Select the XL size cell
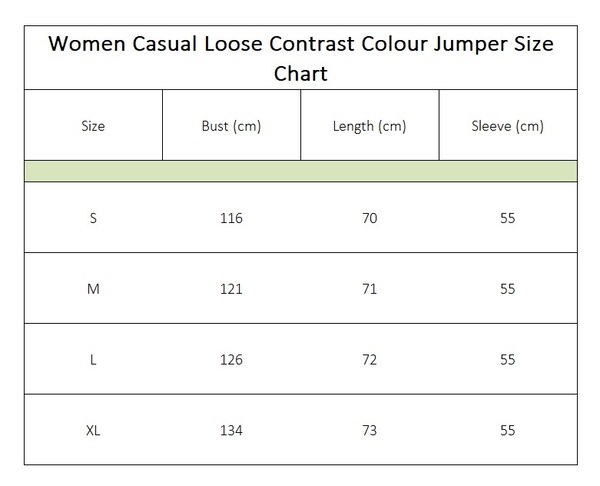The height and width of the screenshot is (486, 600). [x=93, y=431]
